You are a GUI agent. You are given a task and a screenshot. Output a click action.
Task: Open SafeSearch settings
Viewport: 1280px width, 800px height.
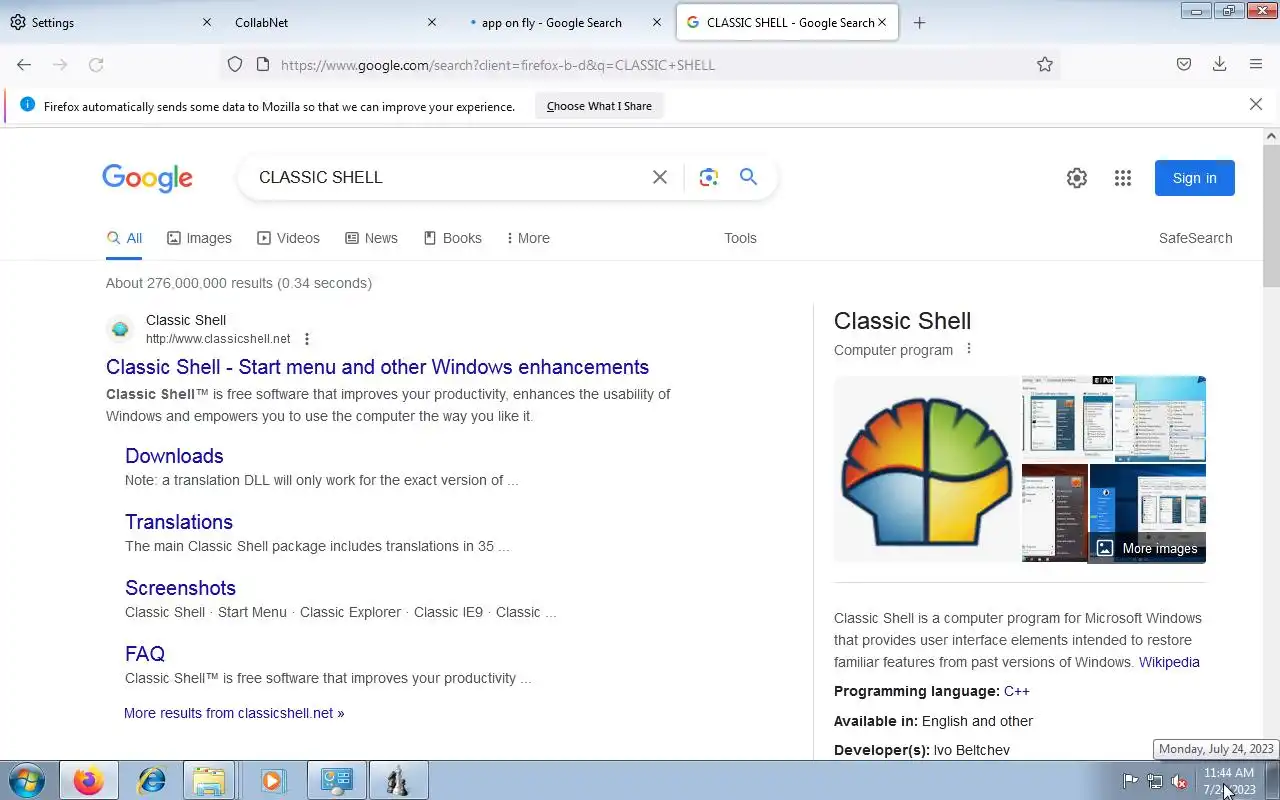coord(1196,238)
